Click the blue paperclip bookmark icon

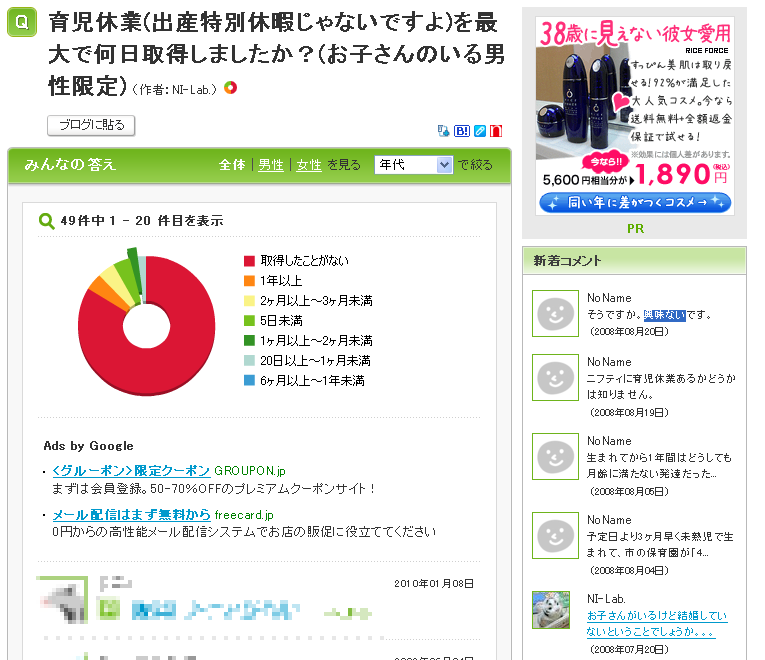pyautogui.click(x=480, y=130)
